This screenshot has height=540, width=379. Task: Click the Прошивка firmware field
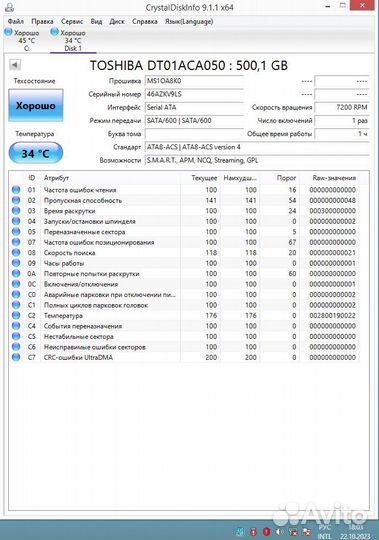pos(194,81)
